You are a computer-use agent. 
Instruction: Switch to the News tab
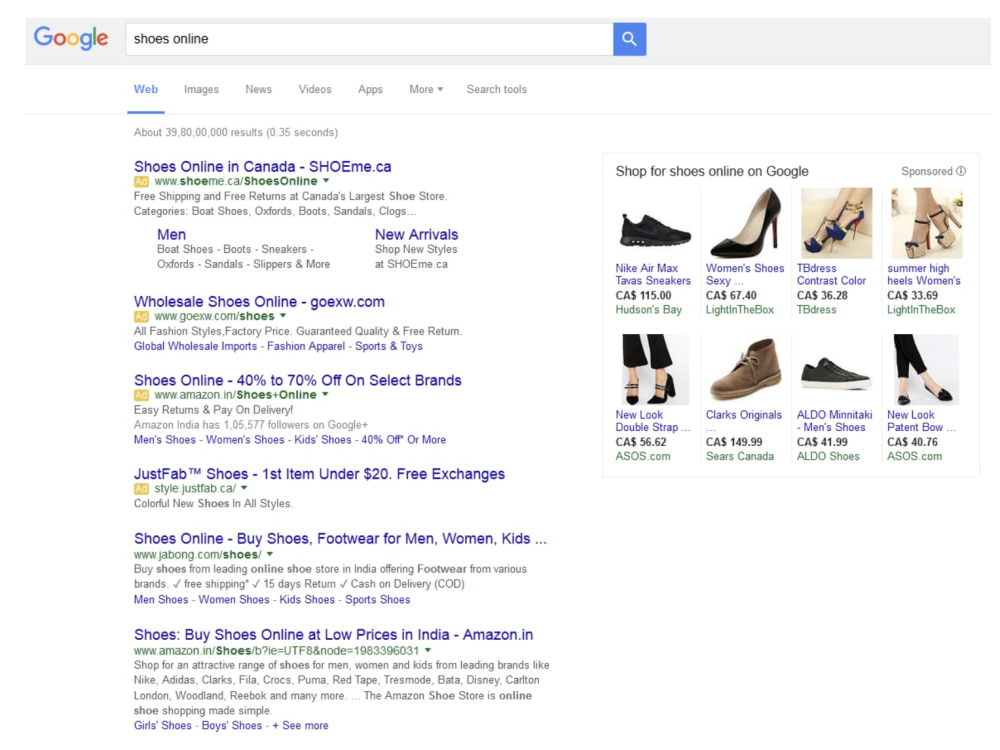(x=258, y=89)
